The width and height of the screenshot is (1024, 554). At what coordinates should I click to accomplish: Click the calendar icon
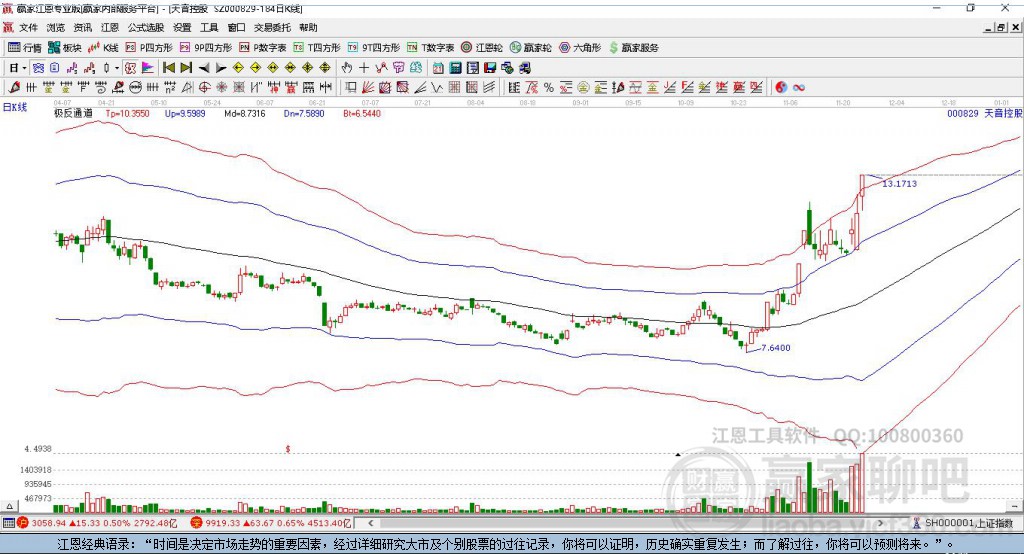(x=438, y=67)
